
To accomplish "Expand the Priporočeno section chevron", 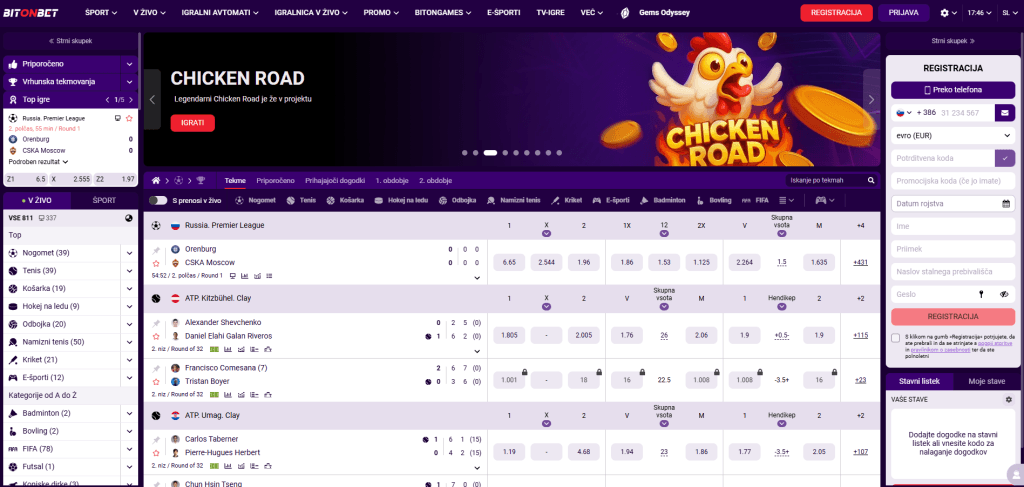I will click(129, 64).
